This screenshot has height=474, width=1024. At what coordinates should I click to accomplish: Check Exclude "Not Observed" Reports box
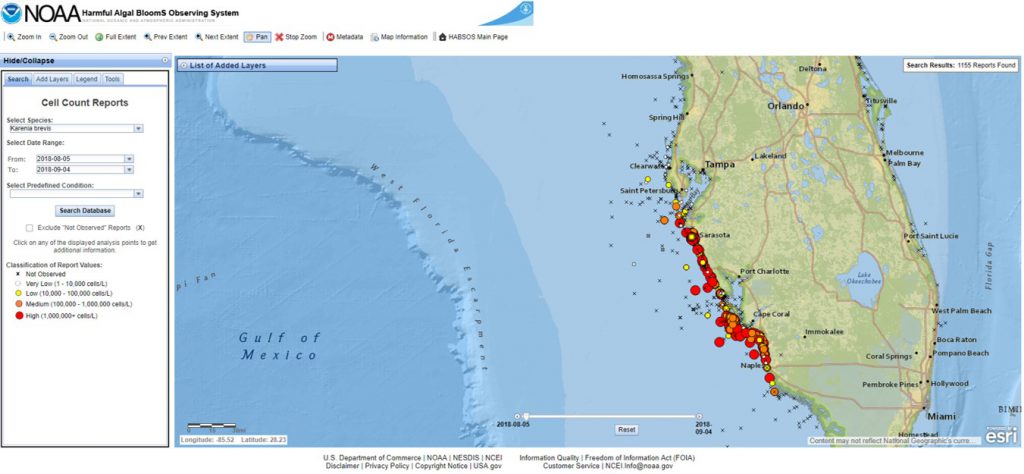tap(30, 228)
